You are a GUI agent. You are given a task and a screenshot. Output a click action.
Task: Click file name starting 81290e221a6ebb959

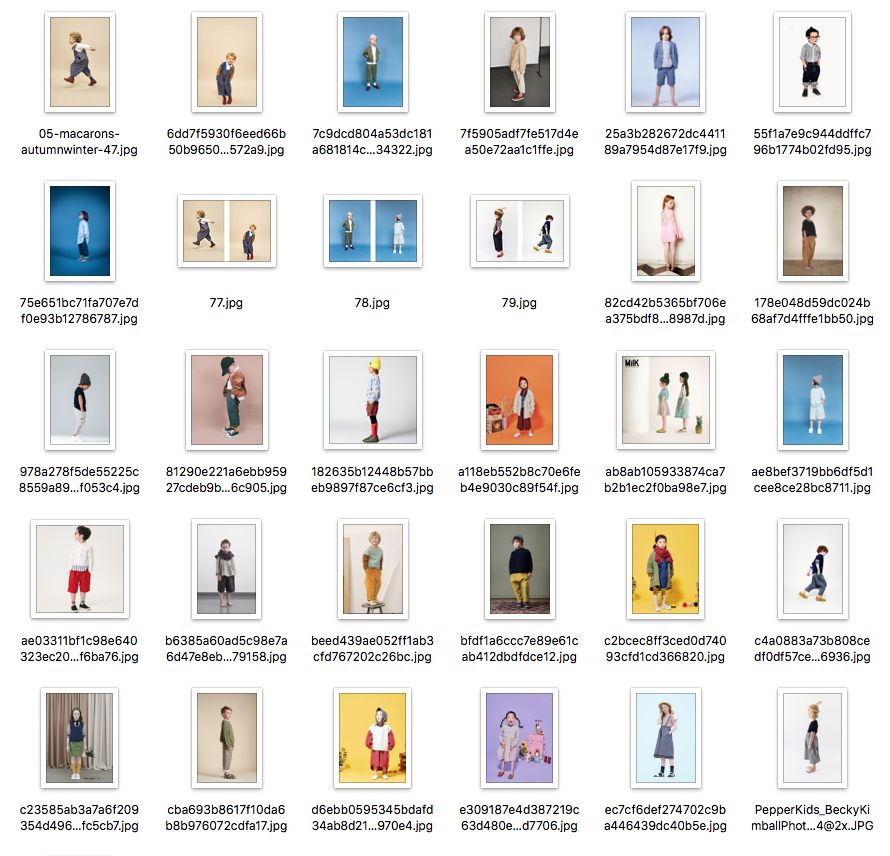pyautogui.click(x=226, y=480)
